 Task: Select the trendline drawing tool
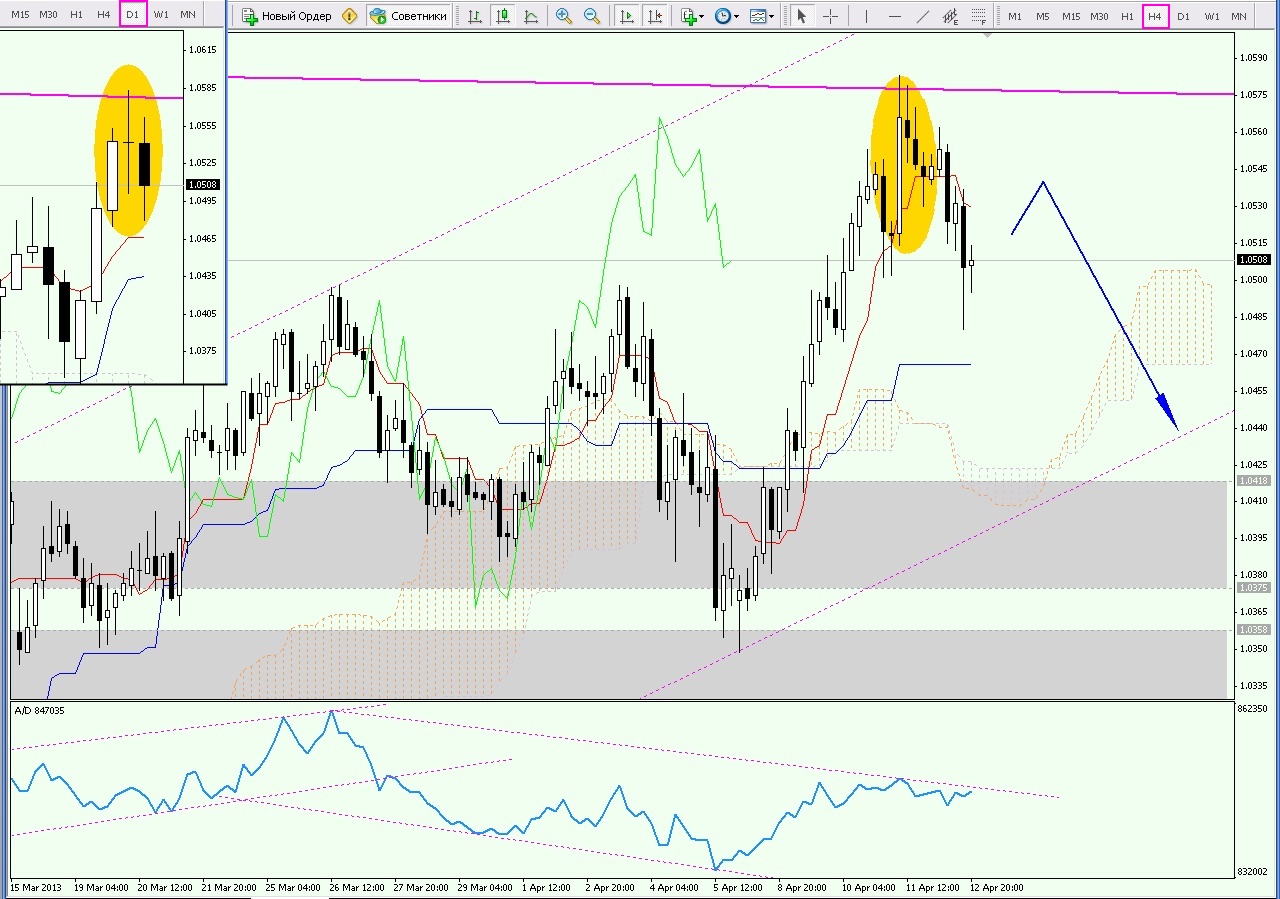(923, 16)
